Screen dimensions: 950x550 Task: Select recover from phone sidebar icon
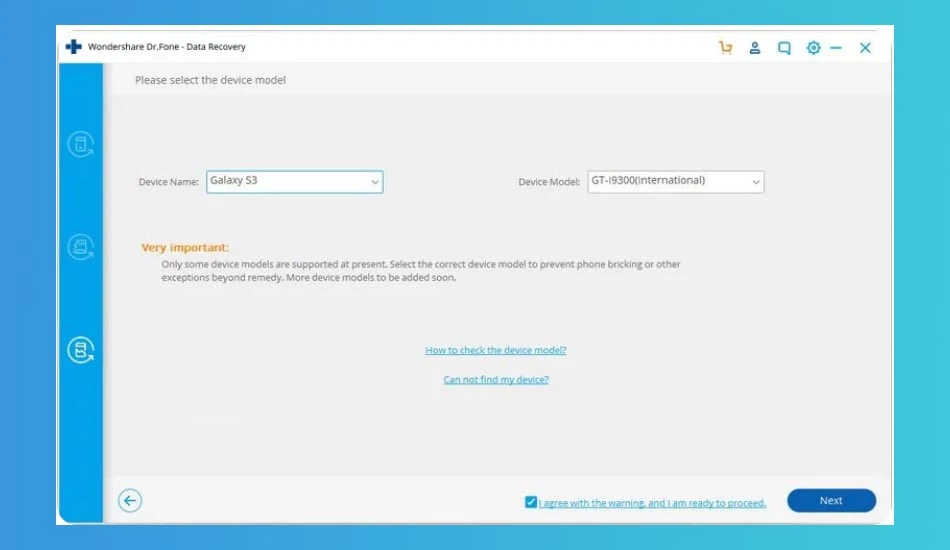[x=81, y=144]
